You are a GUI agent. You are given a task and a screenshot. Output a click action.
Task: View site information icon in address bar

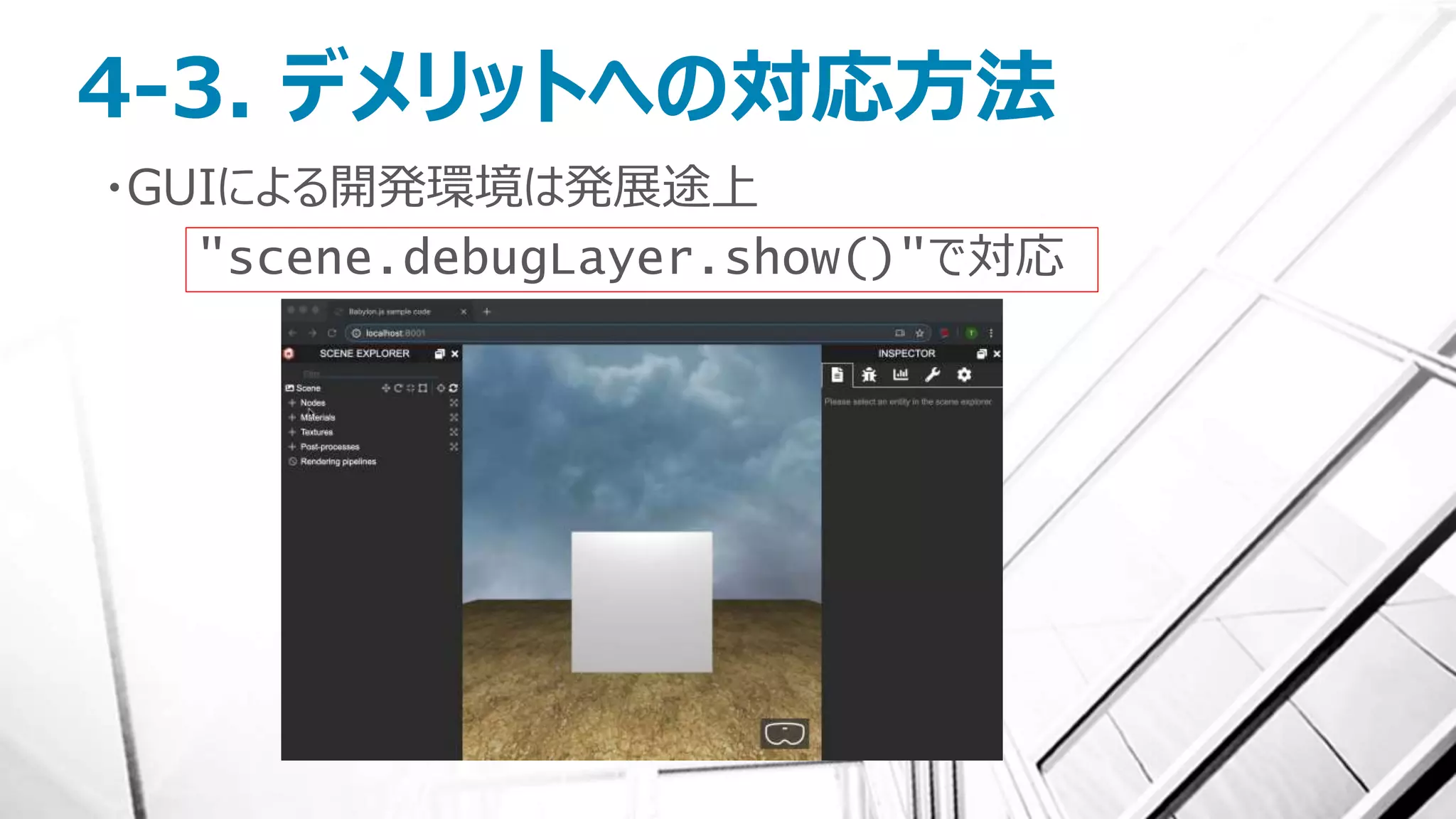tap(356, 333)
